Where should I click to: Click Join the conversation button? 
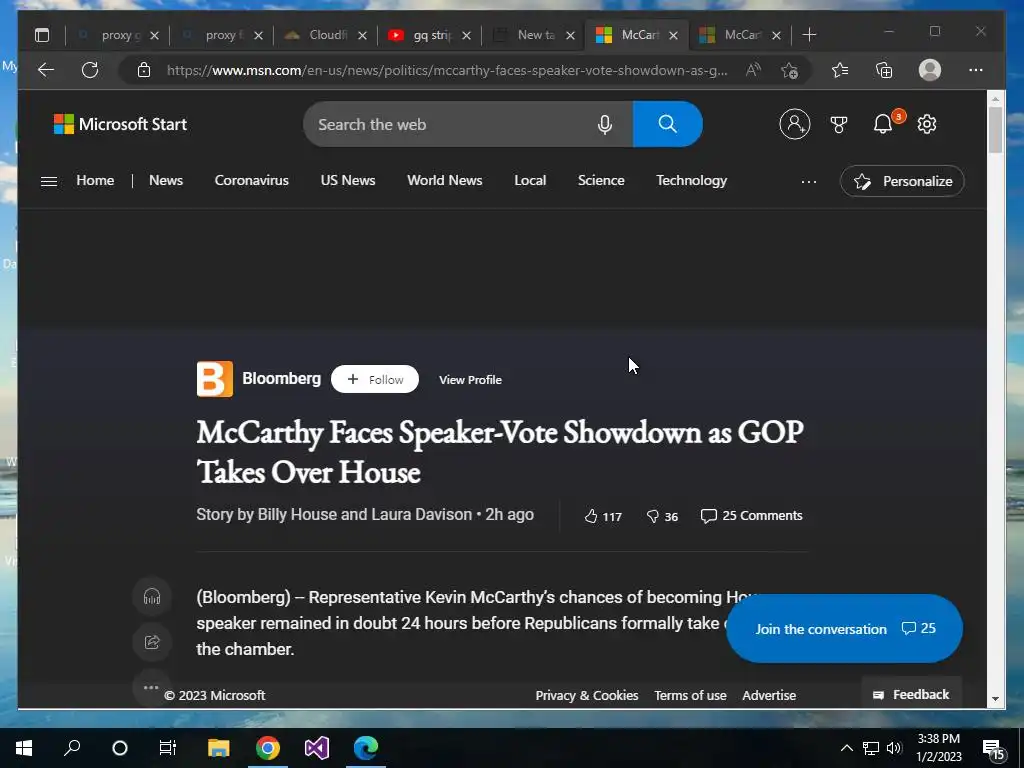(x=844, y=628)
